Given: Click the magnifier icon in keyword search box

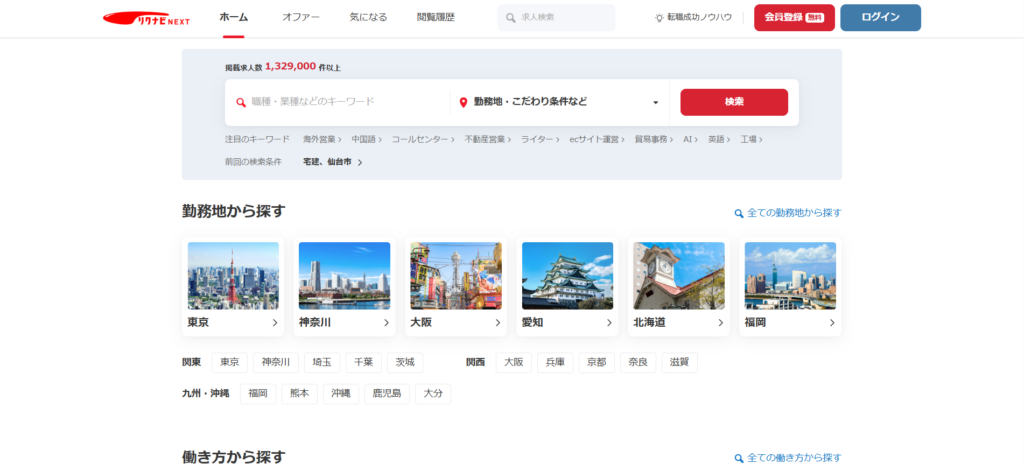Looking at the screenshot, I should pyautogui.click(x=240, y=102).
